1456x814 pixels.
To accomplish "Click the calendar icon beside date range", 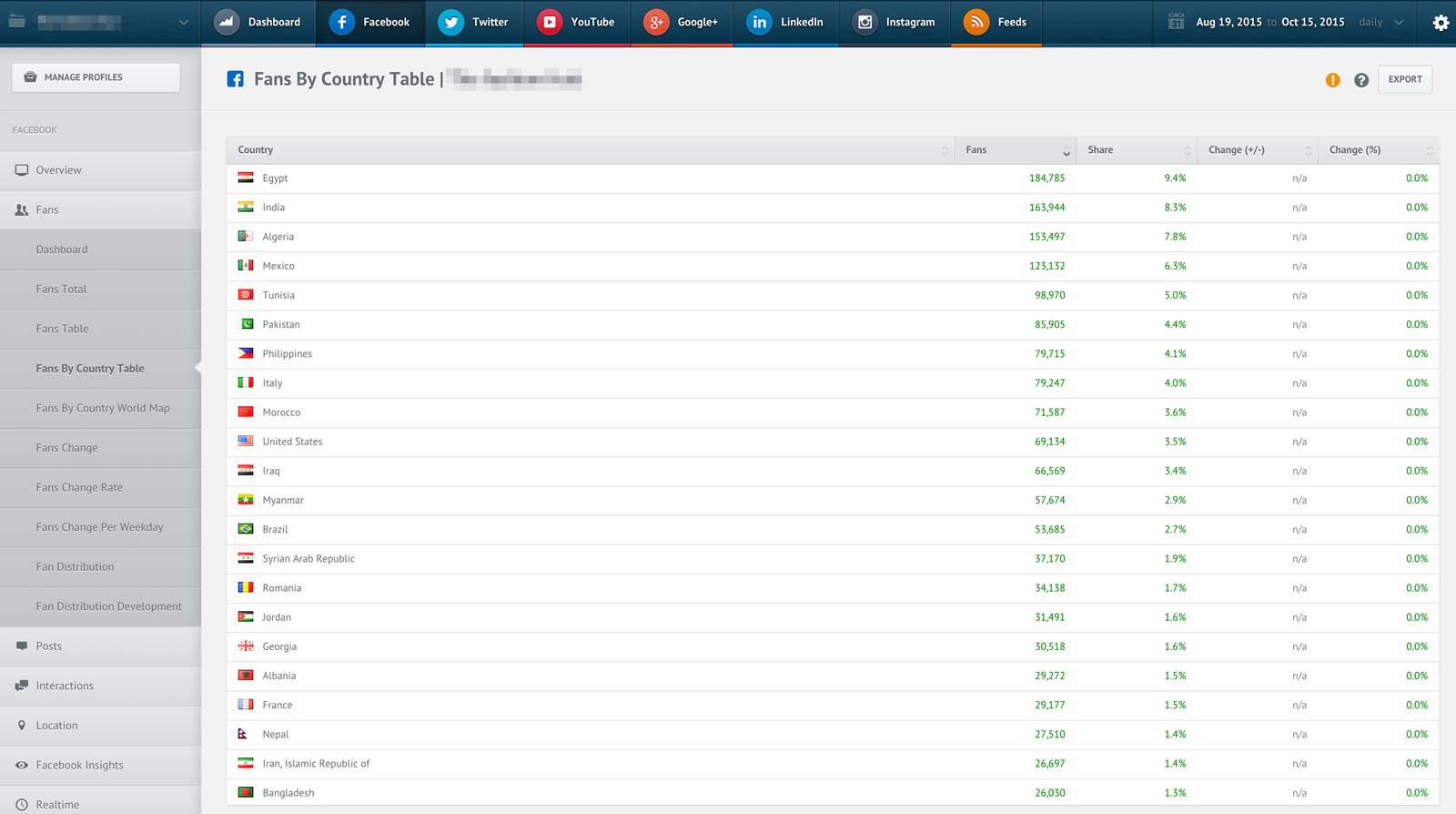I will (1176, 22).
